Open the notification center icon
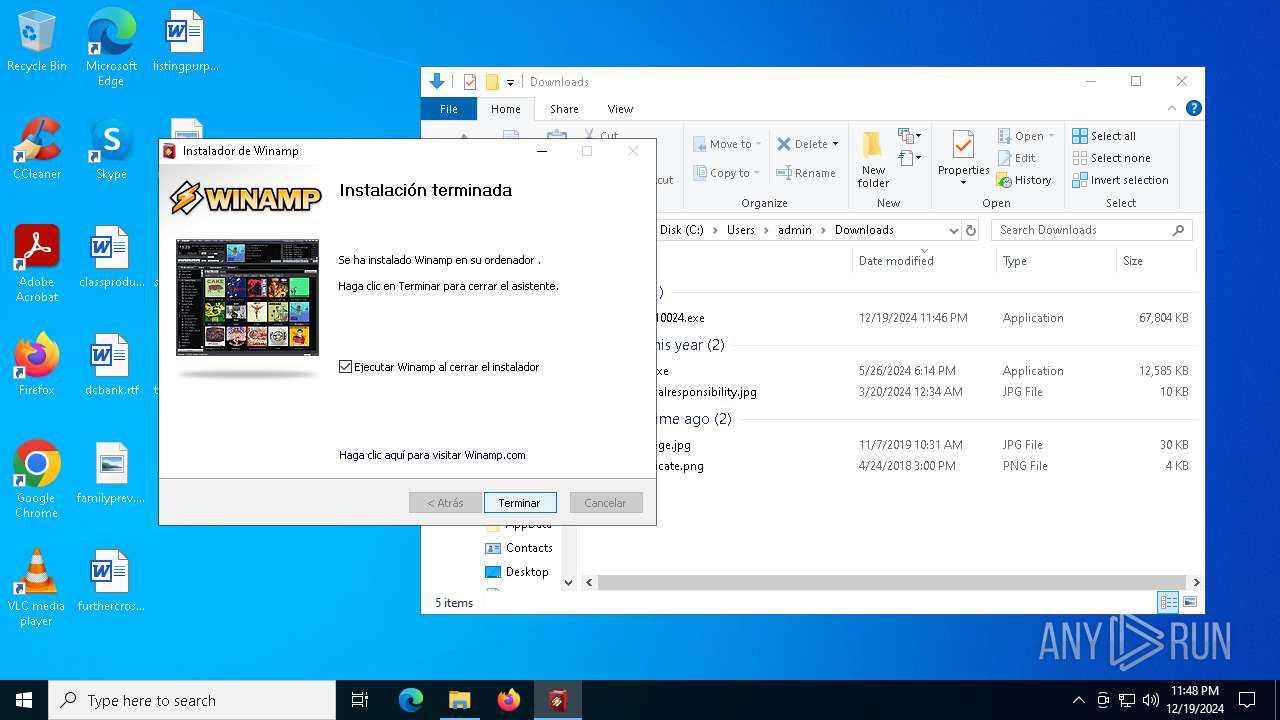The width and height of the screenshot is (1280, 720). pos(1247,700)
